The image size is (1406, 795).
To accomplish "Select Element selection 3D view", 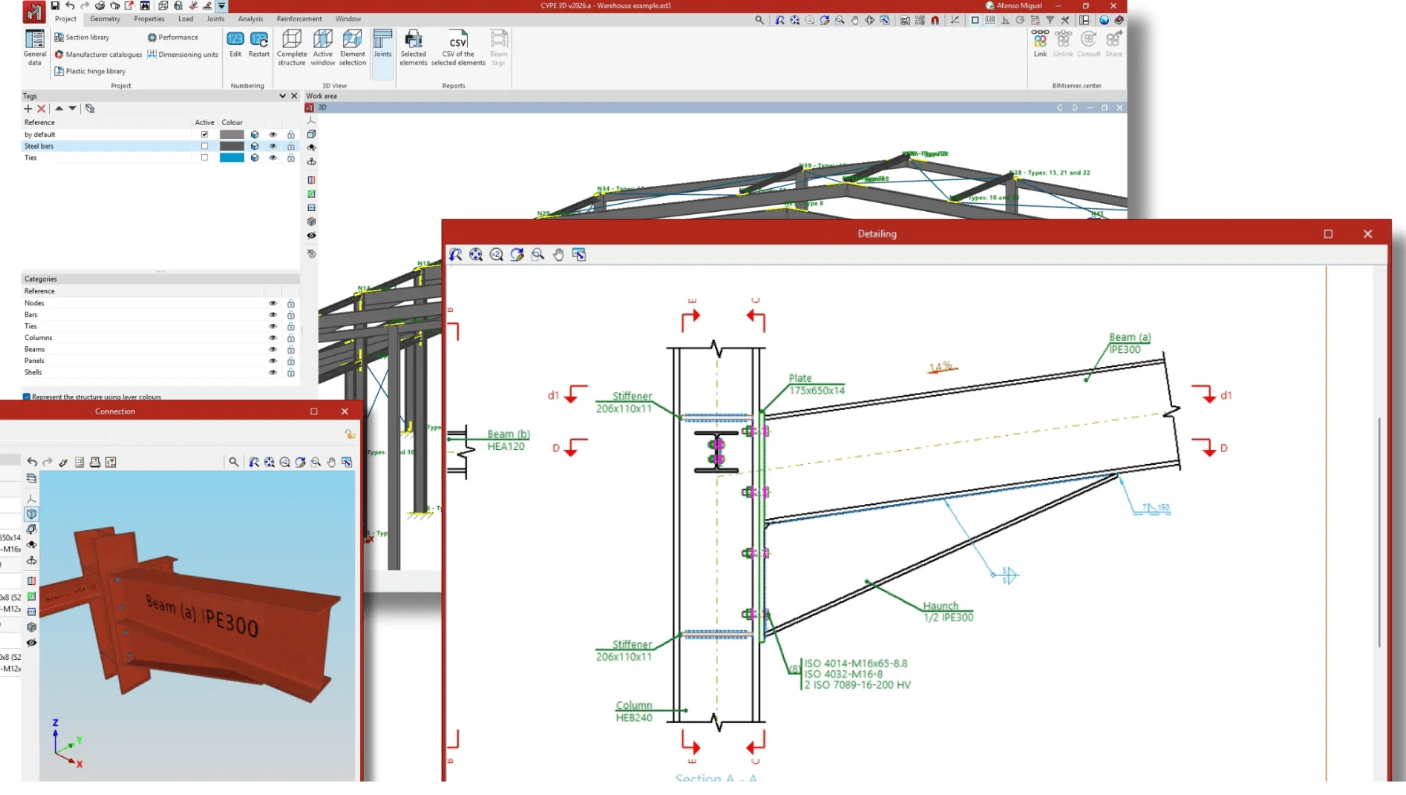I will 353,48.
